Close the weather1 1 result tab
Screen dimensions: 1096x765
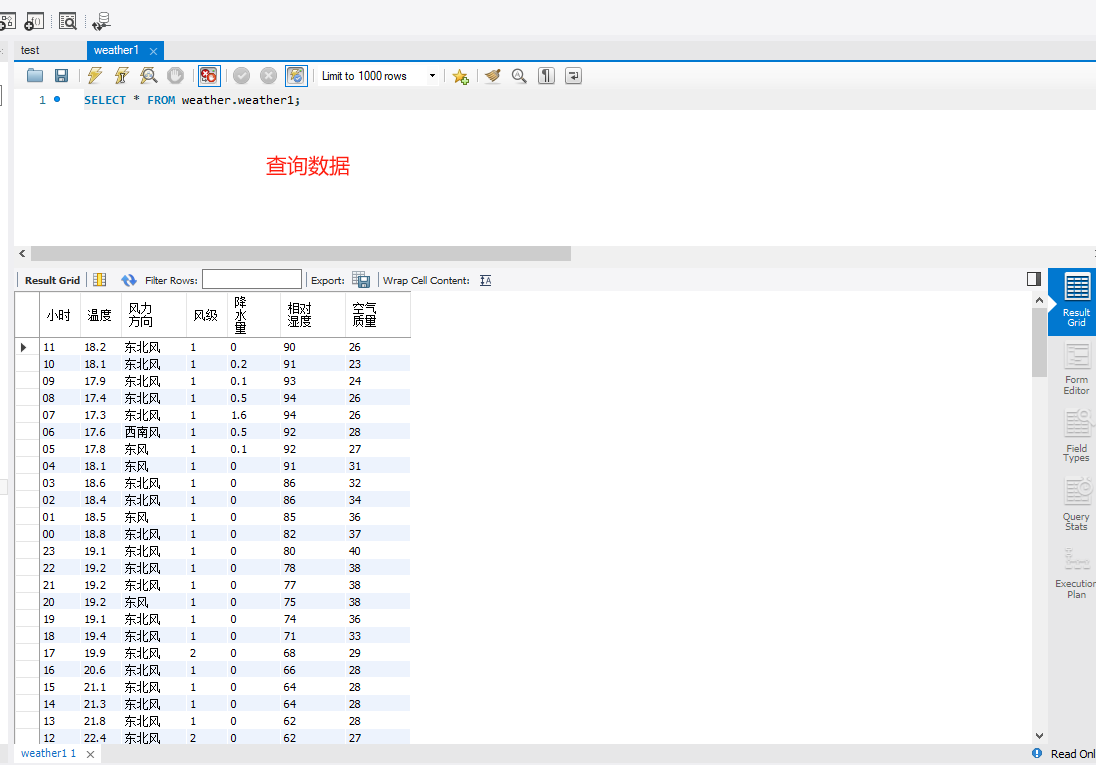coord(90,754)
